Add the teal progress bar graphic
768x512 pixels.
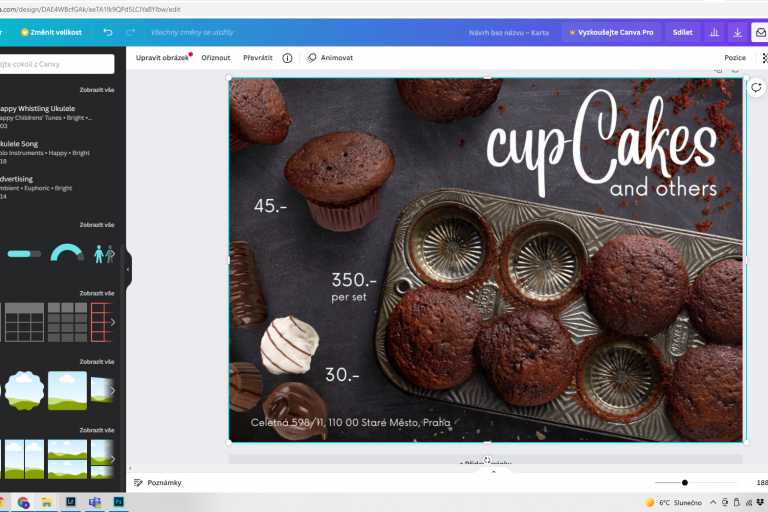coord(24,254)
